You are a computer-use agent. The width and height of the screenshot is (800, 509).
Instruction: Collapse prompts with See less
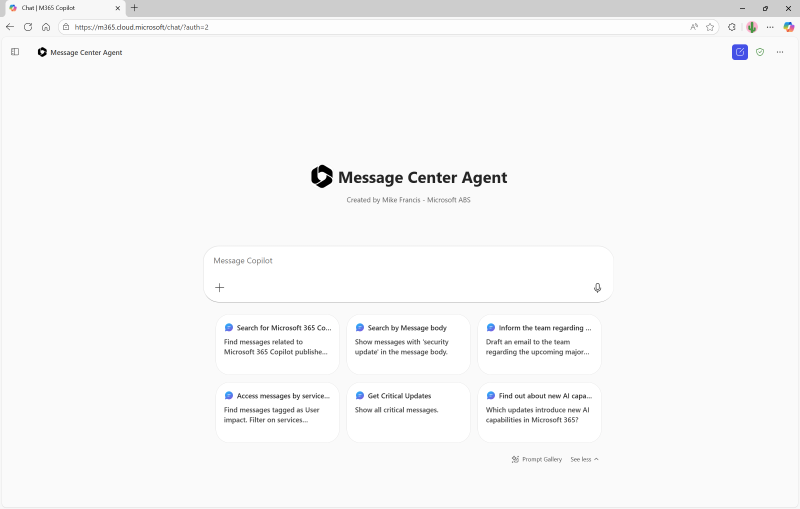tap(584, 460)
